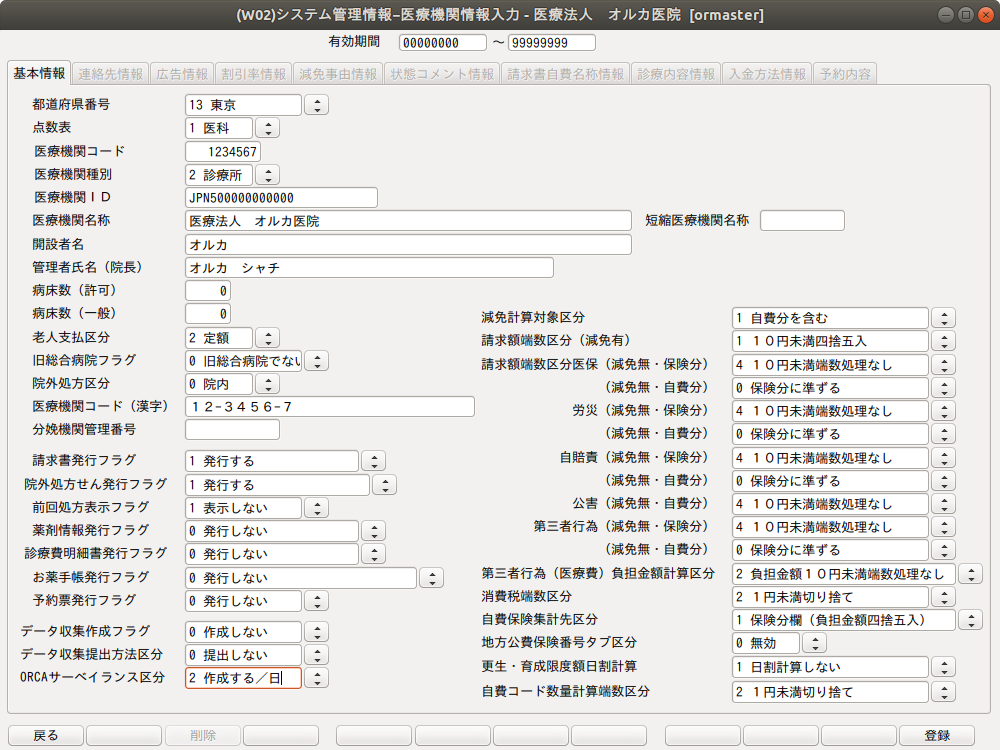Screen dimensions: 1000x750
Task: Expand the 減免計算対象区分 dropdown arrow
Action: pyautogui.click(x=944, y=318)
